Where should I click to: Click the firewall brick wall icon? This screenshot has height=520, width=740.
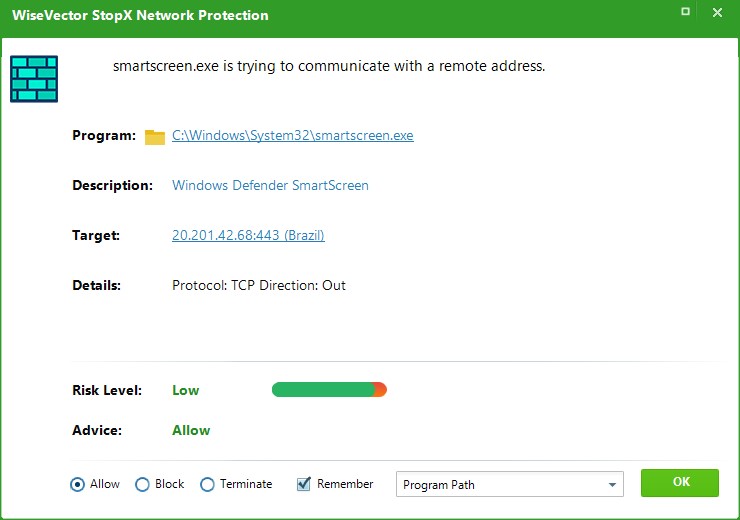pyautogui.click(x=34, y=79)
